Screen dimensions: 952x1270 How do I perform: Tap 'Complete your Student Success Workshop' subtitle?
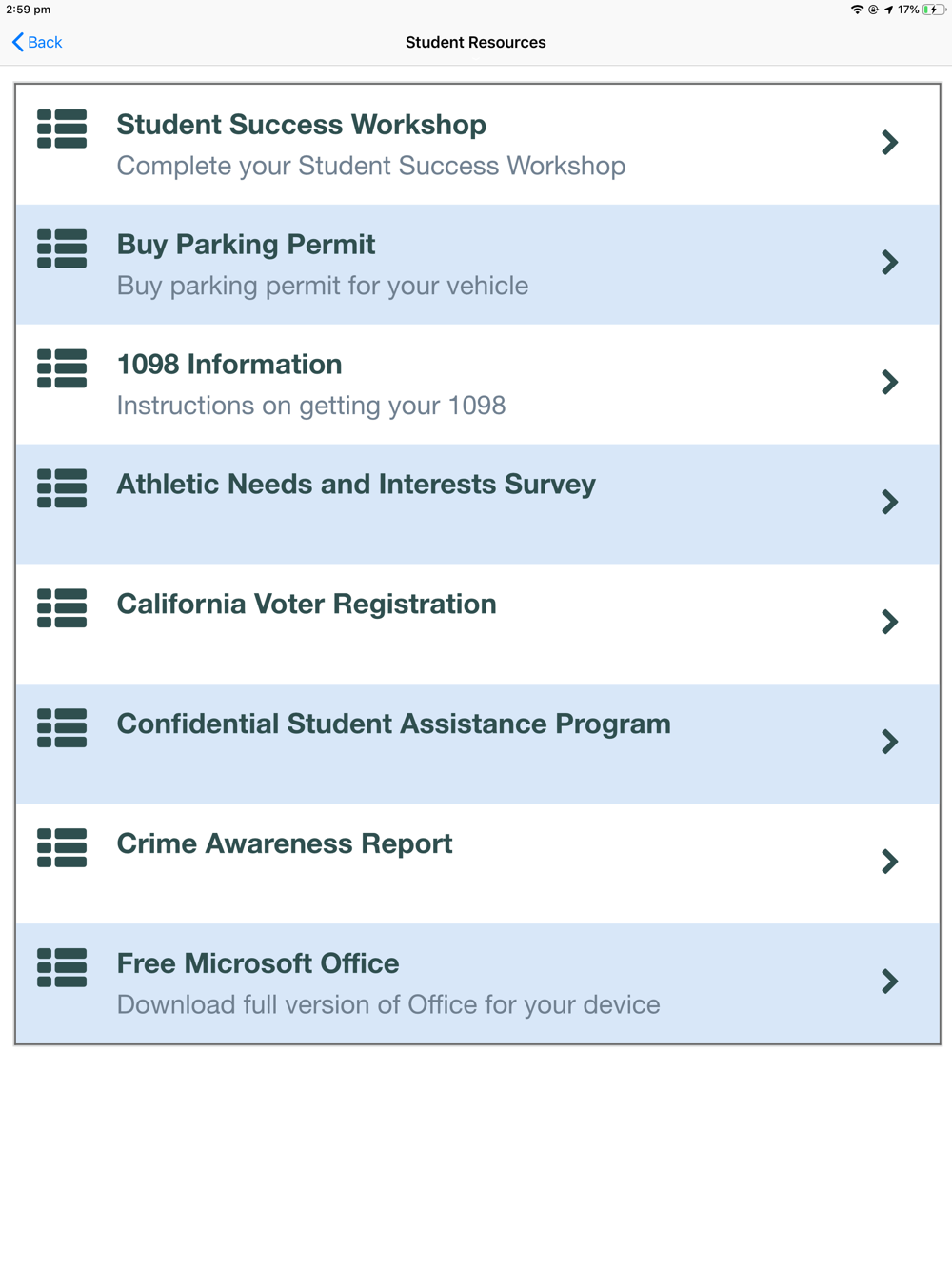coord(370,166)
